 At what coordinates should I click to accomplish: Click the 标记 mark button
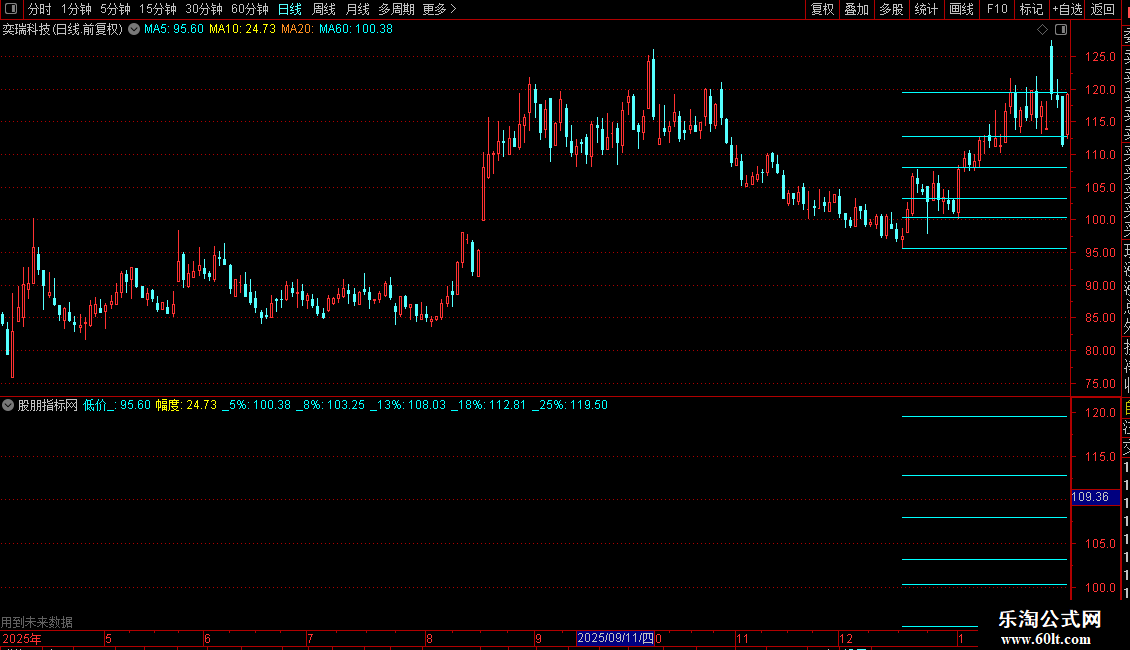(x=1031, y=9)
